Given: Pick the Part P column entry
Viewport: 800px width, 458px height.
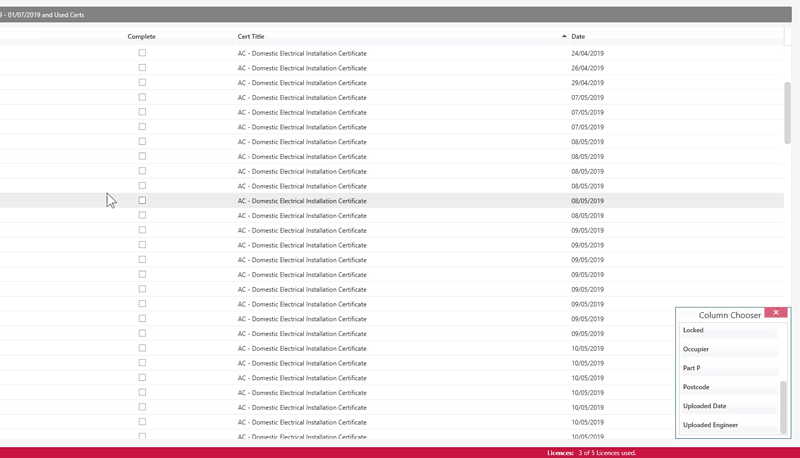Looking at the screenshot, I should pos(692,368).
